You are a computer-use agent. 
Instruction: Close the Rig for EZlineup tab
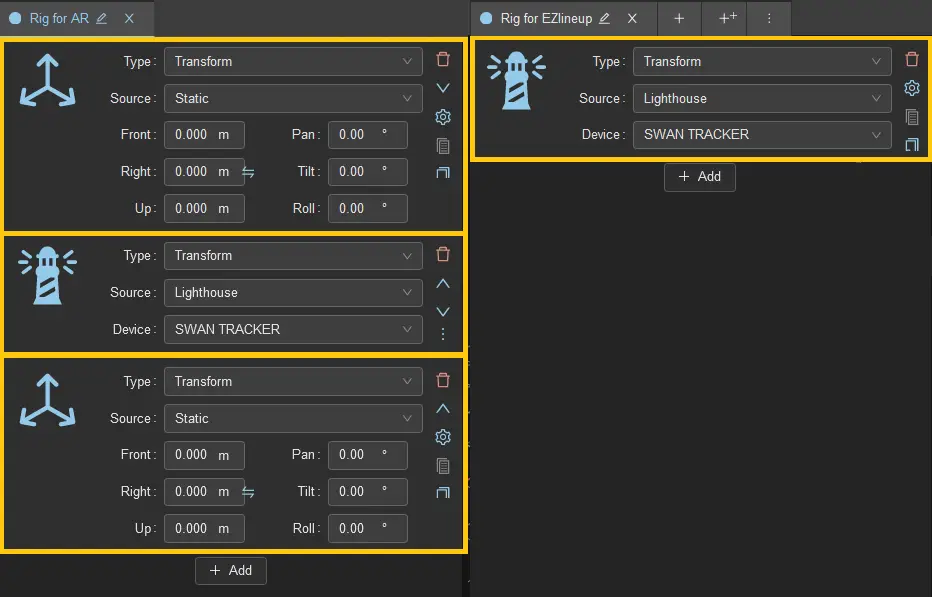[632, 19]
